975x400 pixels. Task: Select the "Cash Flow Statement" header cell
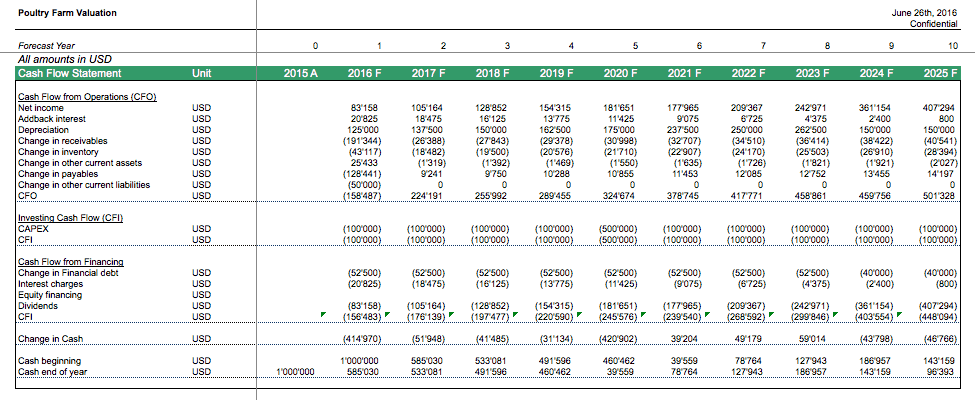(x=70, y=73)
